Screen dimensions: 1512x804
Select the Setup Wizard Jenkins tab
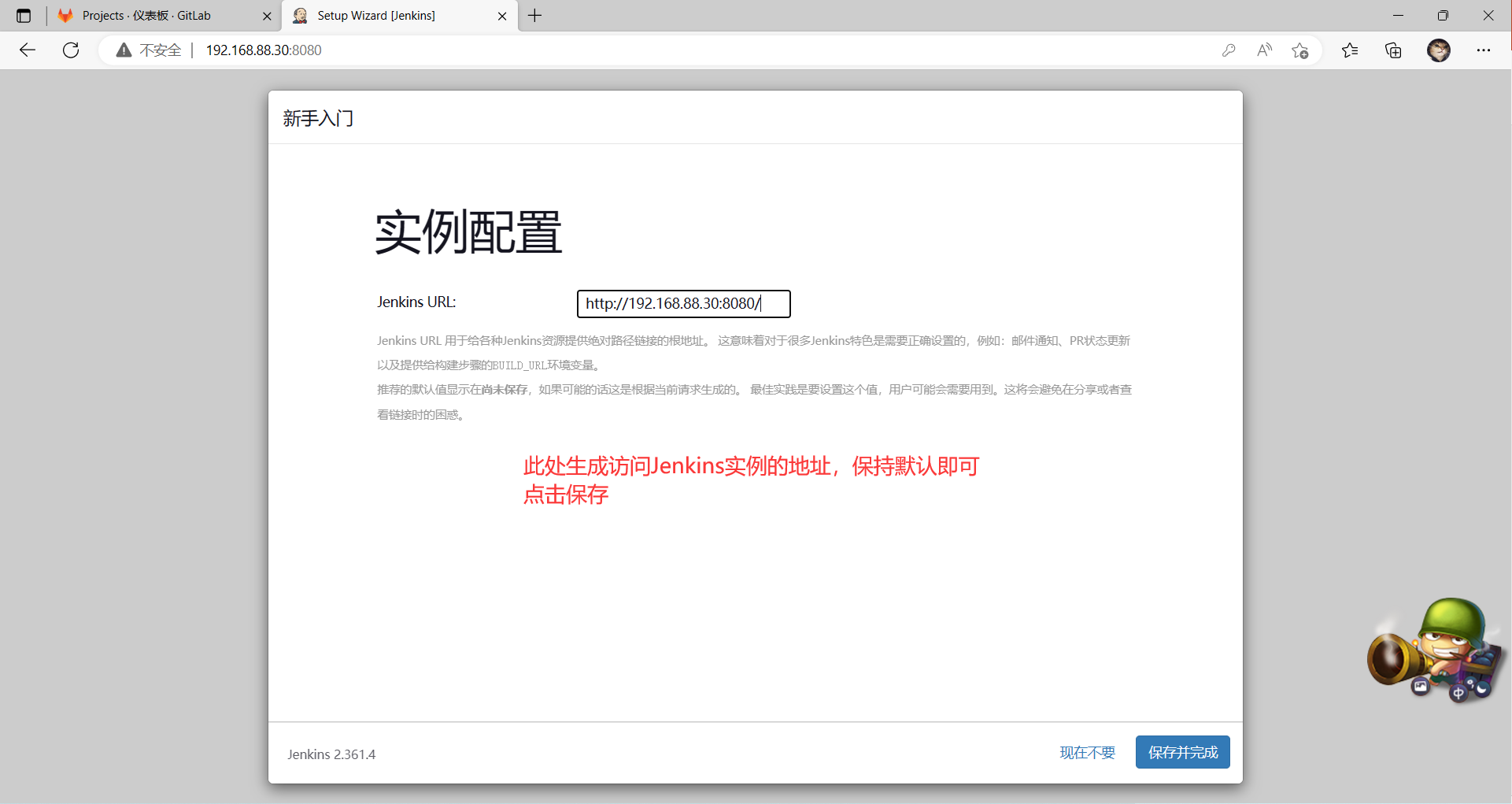[376, 16]
